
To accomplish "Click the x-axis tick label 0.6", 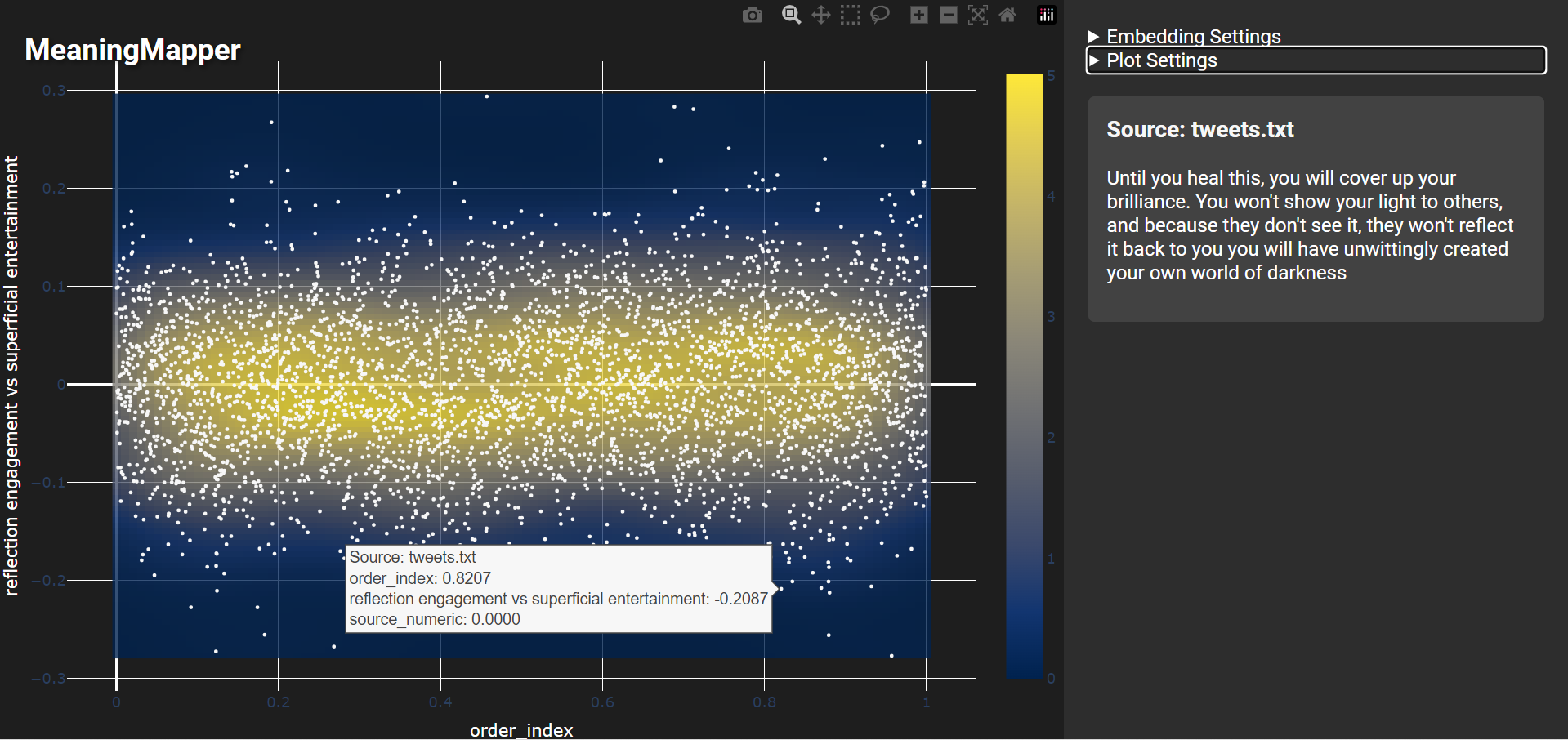I will tap(602, 702).
